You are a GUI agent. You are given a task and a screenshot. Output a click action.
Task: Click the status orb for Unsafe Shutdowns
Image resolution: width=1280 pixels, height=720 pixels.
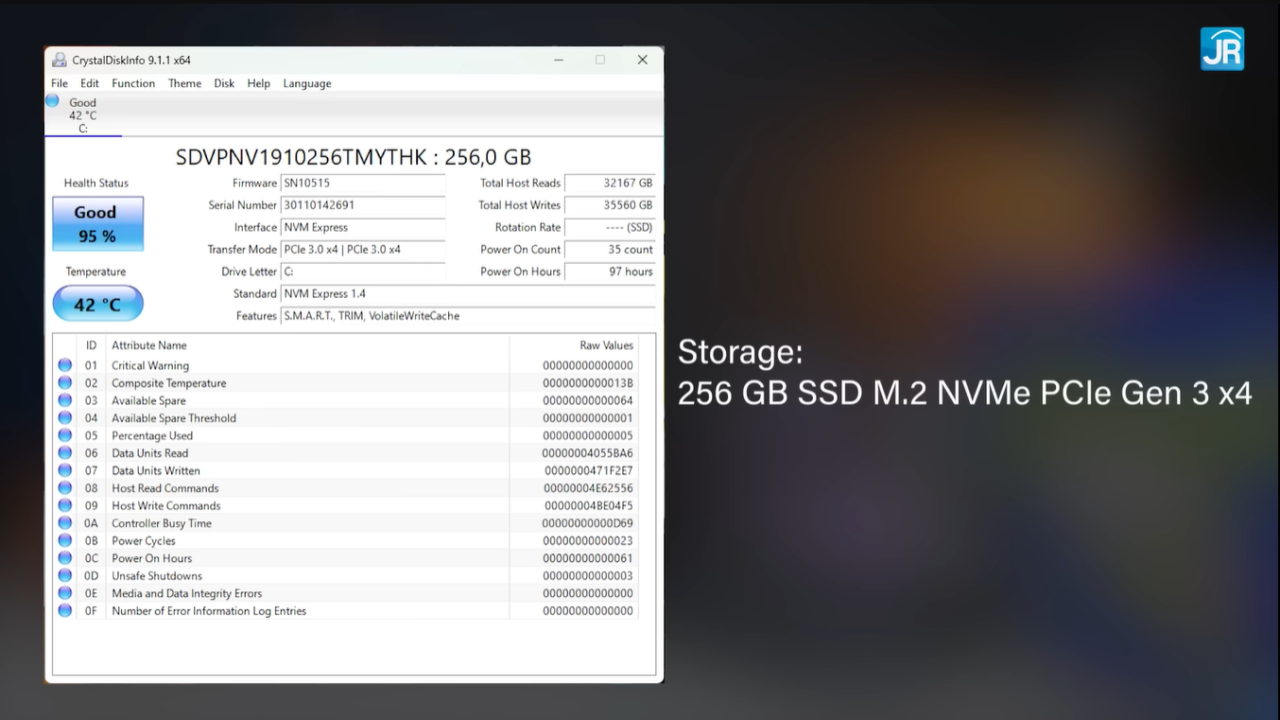click(x=65, y=575)
